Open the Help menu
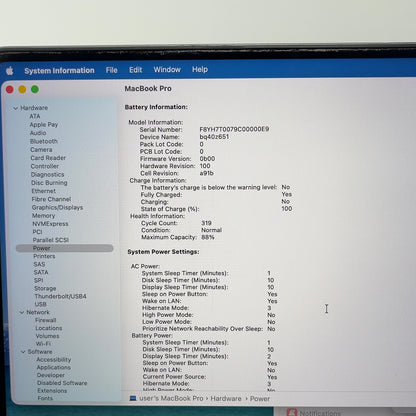The height and width of the screenshot is (416, 416). coord(200,69)
